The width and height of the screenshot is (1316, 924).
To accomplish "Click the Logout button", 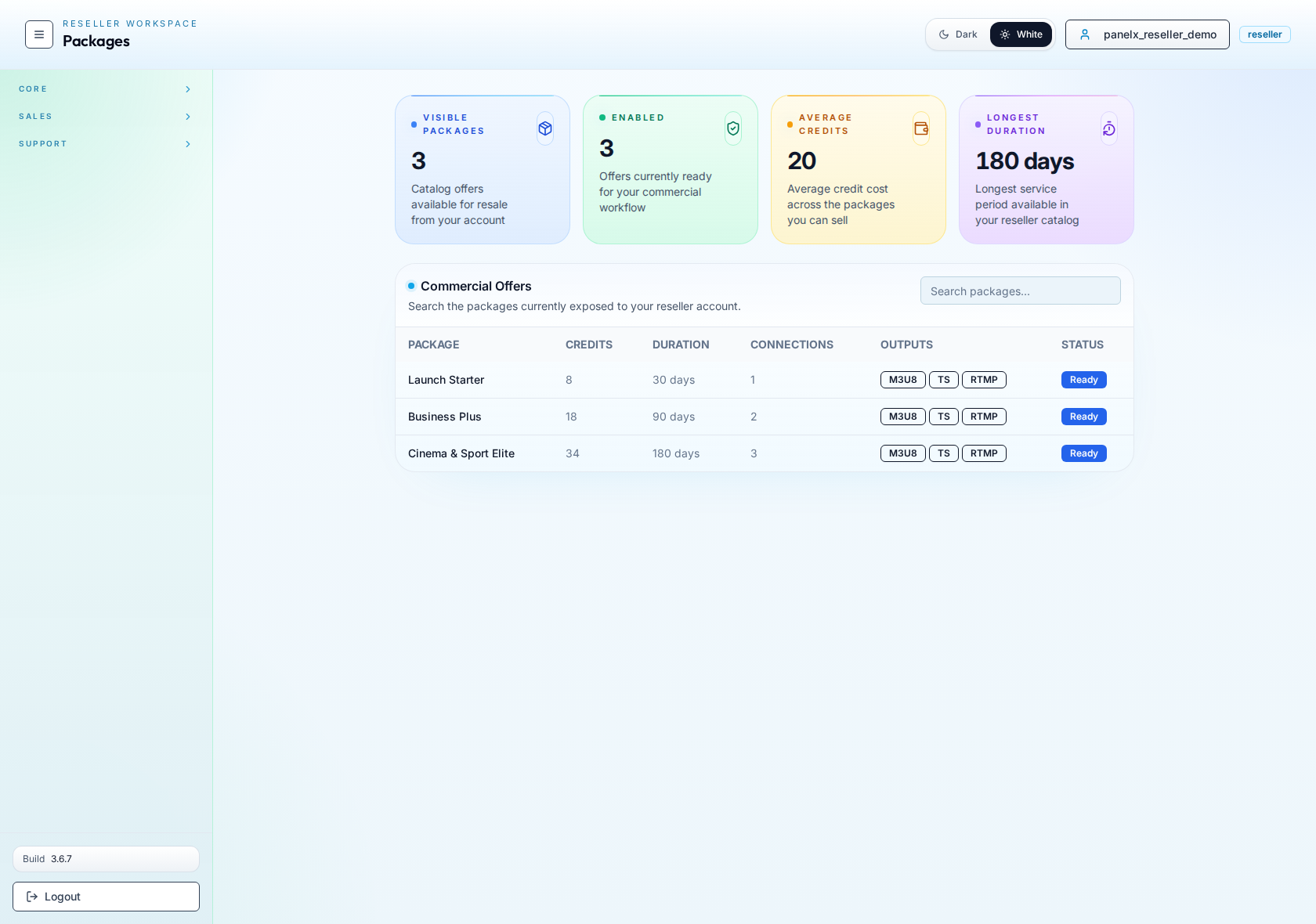I will (106, 897).
